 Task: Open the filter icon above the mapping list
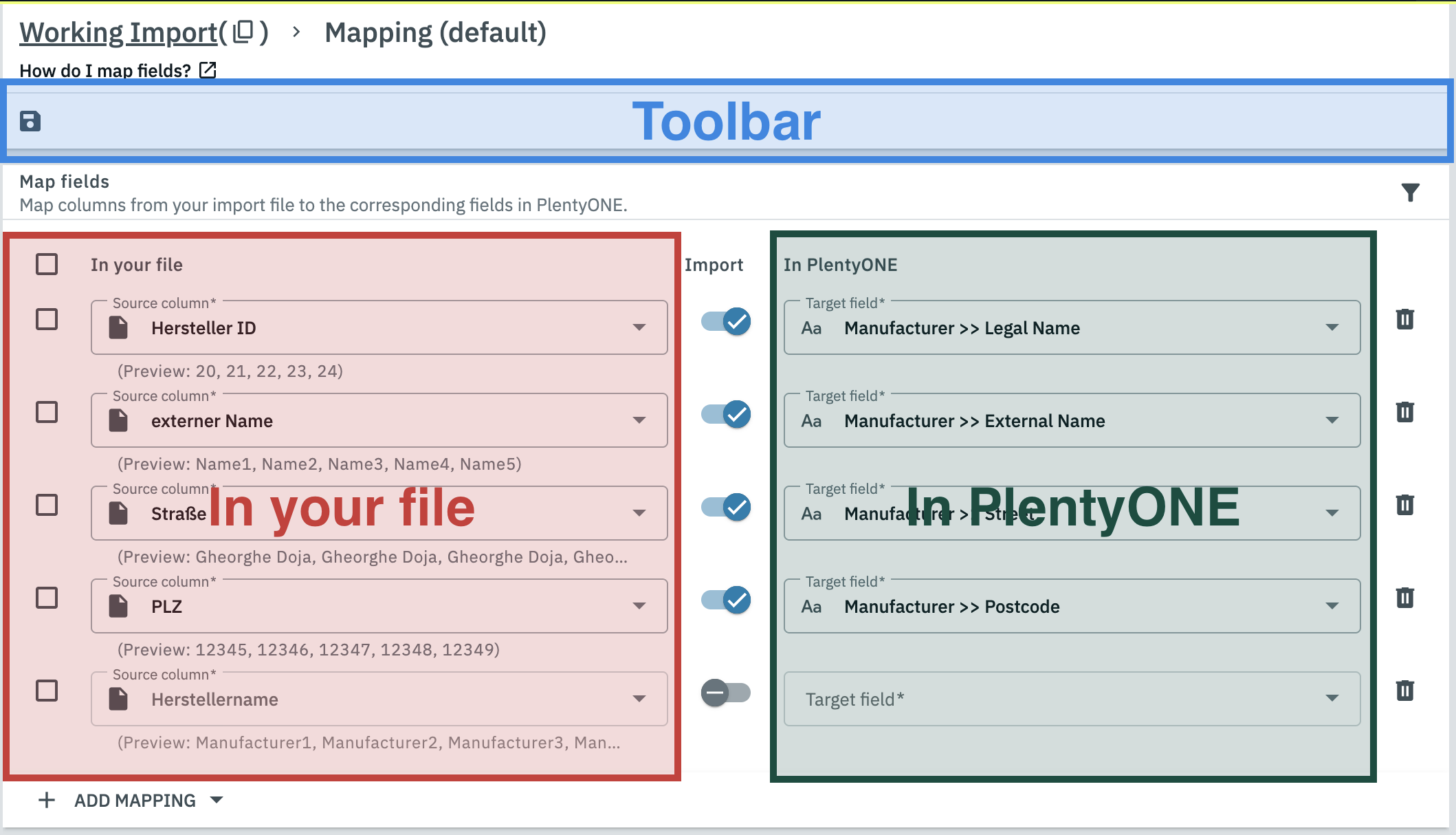click(x=1411, y=193)
